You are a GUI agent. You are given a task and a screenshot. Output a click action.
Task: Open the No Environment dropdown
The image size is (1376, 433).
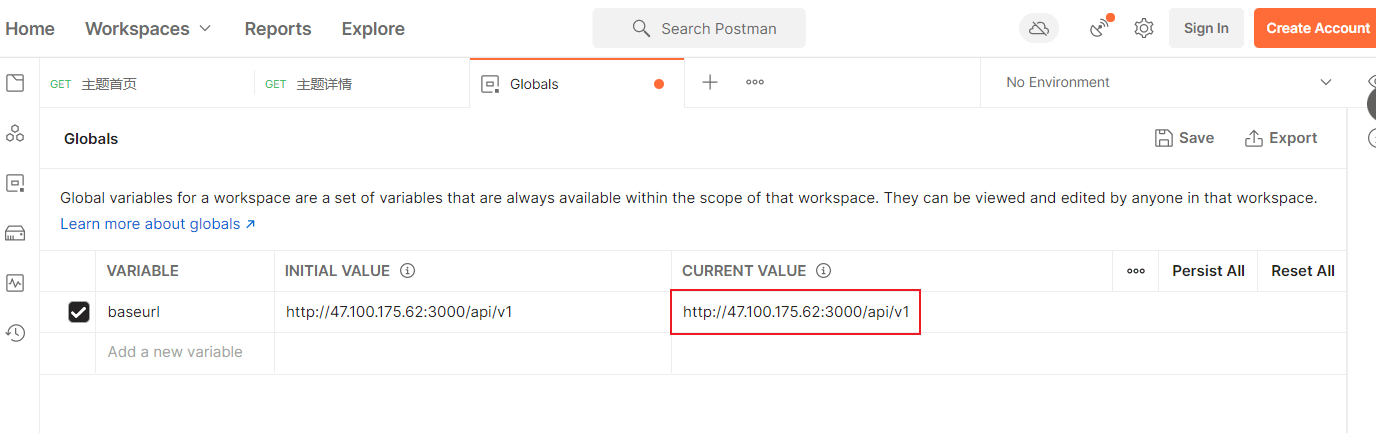click(x=1168, y=82)
